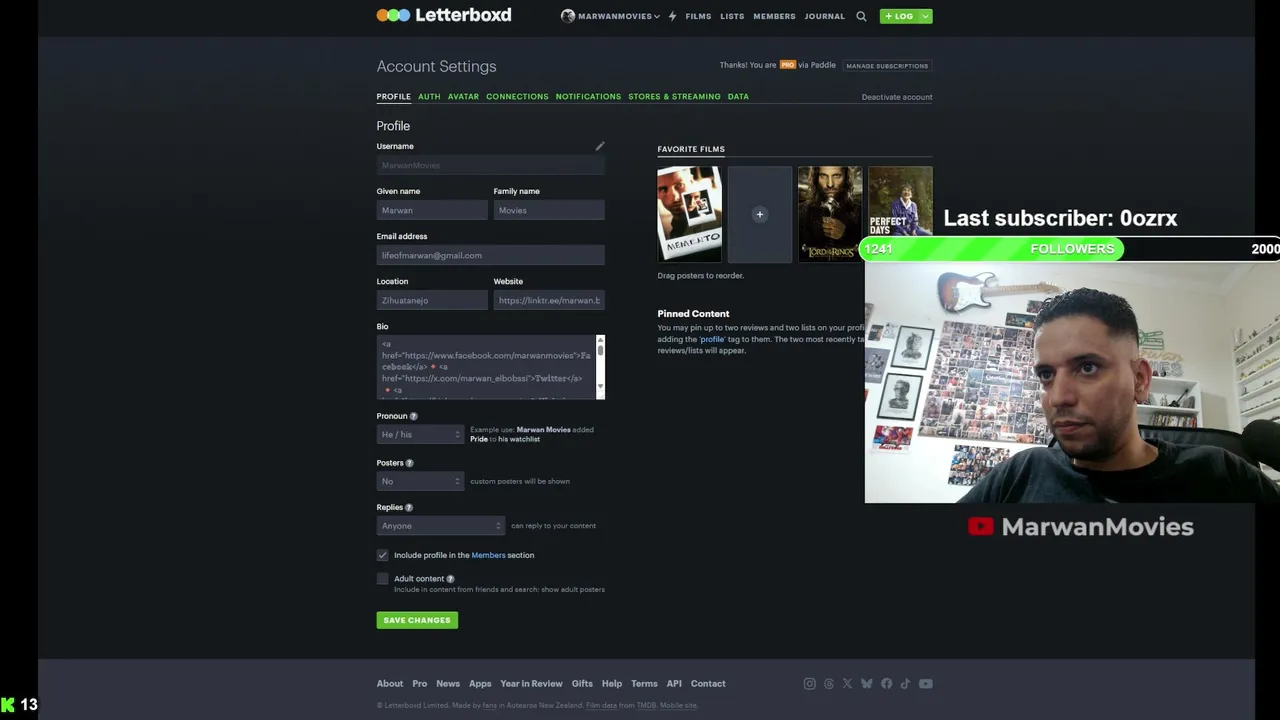Viewport: 1280px width, 720px height.
Task: Go to Lists in the navigation
Action: coord(732,16)
